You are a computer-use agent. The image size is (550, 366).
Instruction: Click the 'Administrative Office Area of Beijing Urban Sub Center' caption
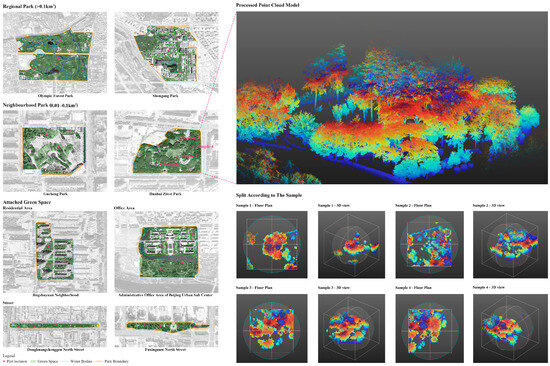click(x=165, y=295)
